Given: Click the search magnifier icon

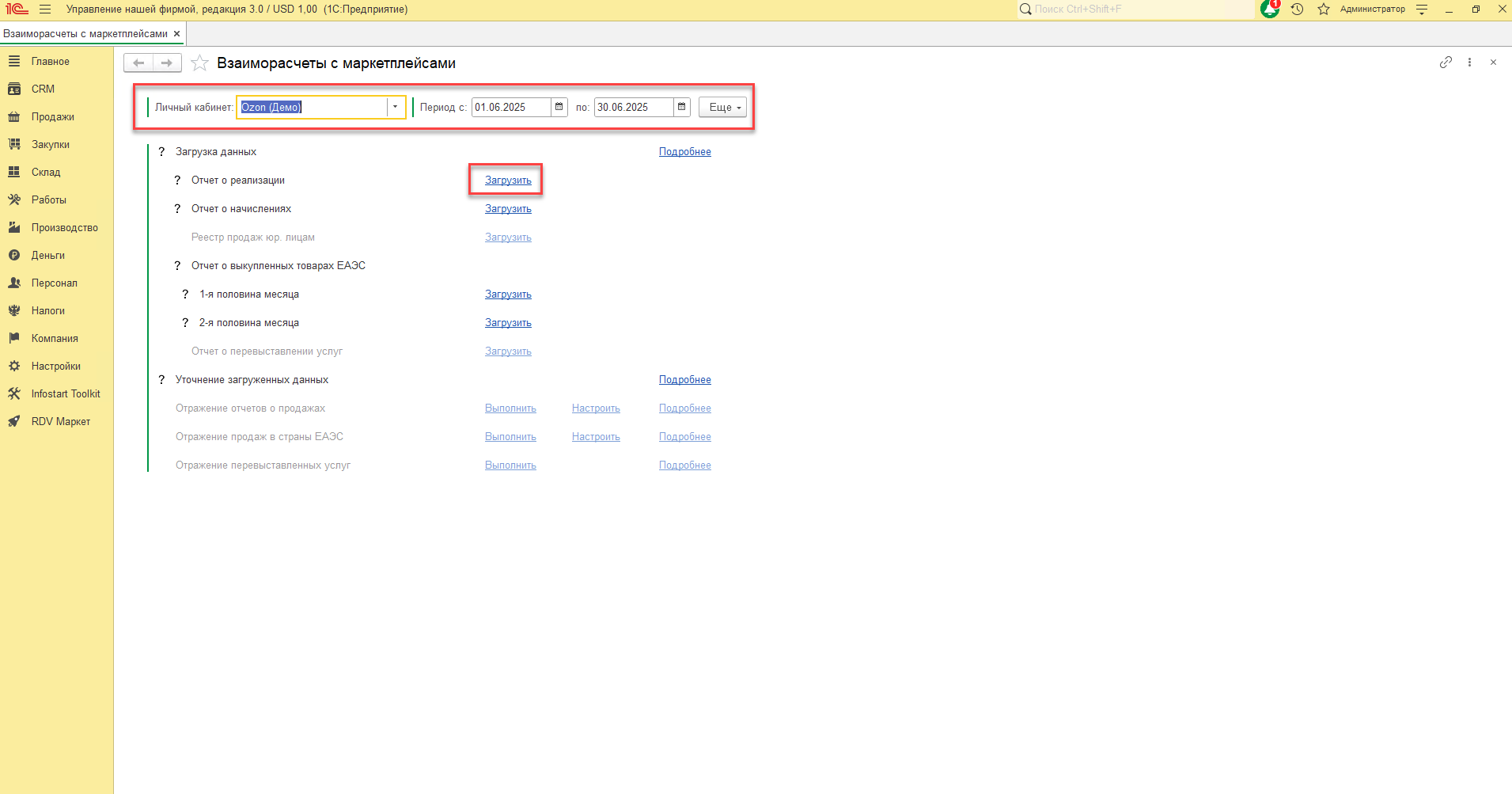Looking at the screenshot, I should 1025,9.
